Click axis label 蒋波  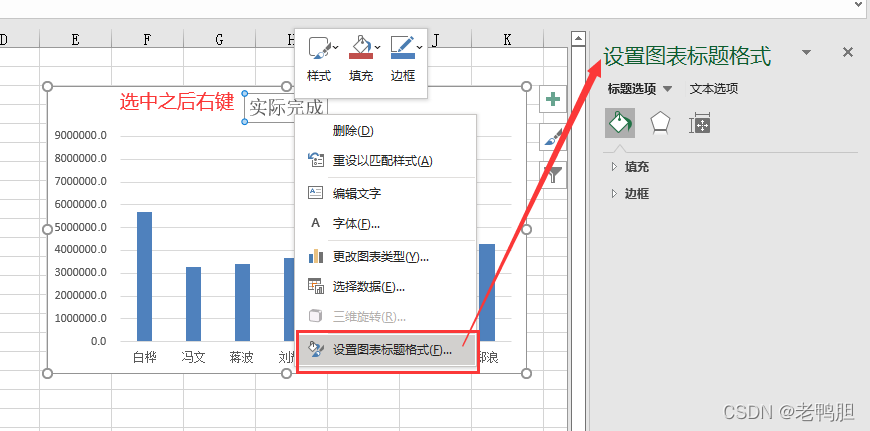[x=242, y=357]
